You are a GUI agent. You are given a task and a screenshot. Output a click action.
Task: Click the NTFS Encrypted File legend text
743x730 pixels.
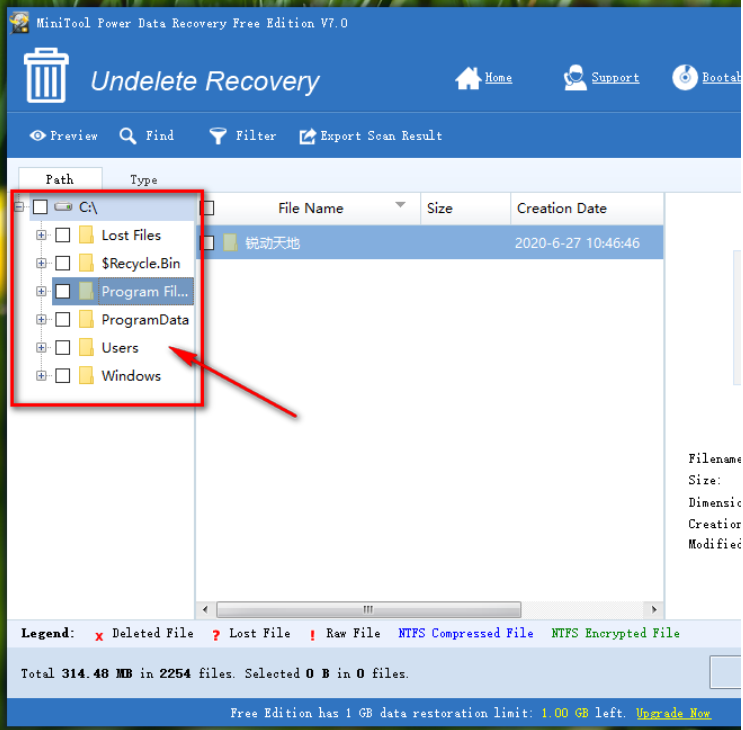pyautogui.click(x=615, y=633)
